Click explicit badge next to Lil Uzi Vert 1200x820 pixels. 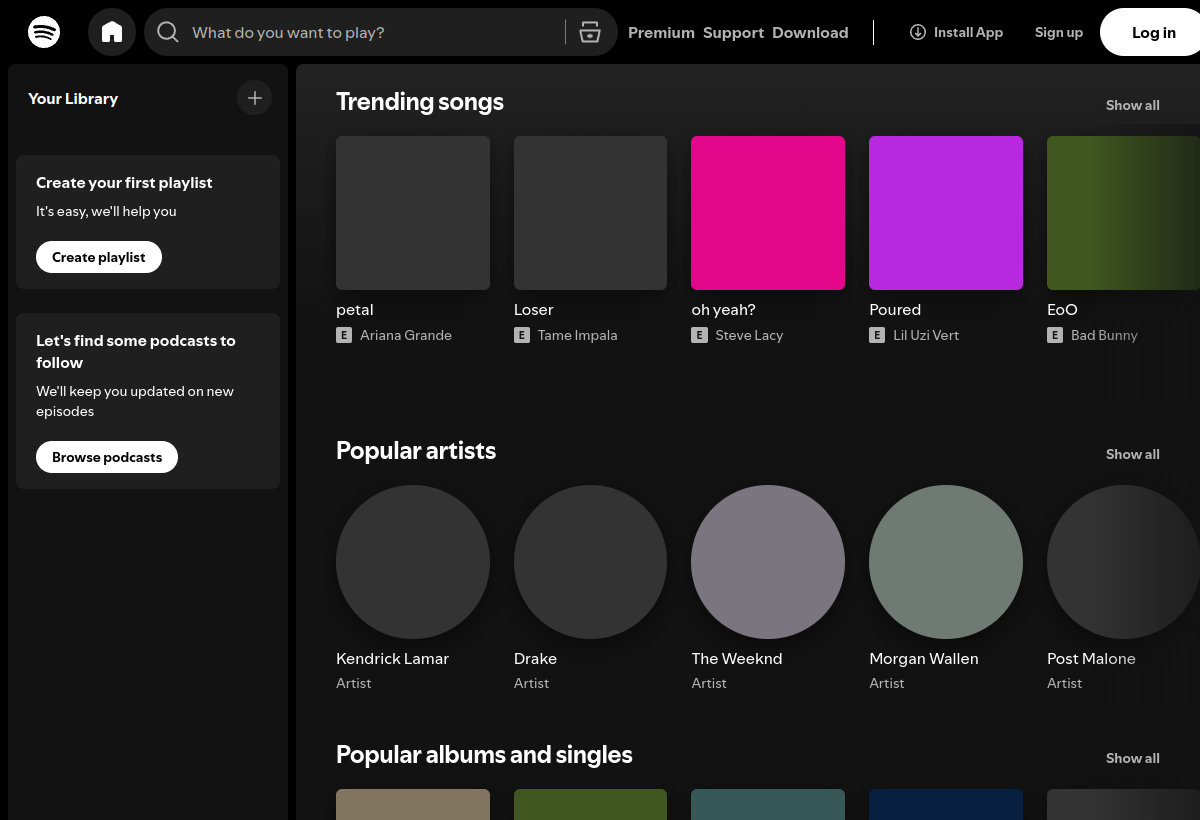(877, 335)
